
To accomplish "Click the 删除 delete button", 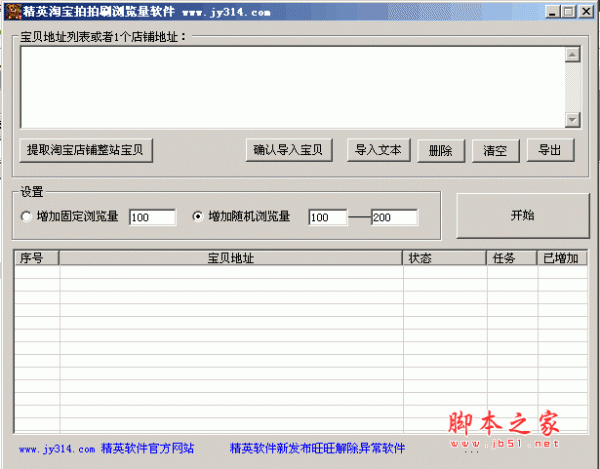I will pos(440,150).
